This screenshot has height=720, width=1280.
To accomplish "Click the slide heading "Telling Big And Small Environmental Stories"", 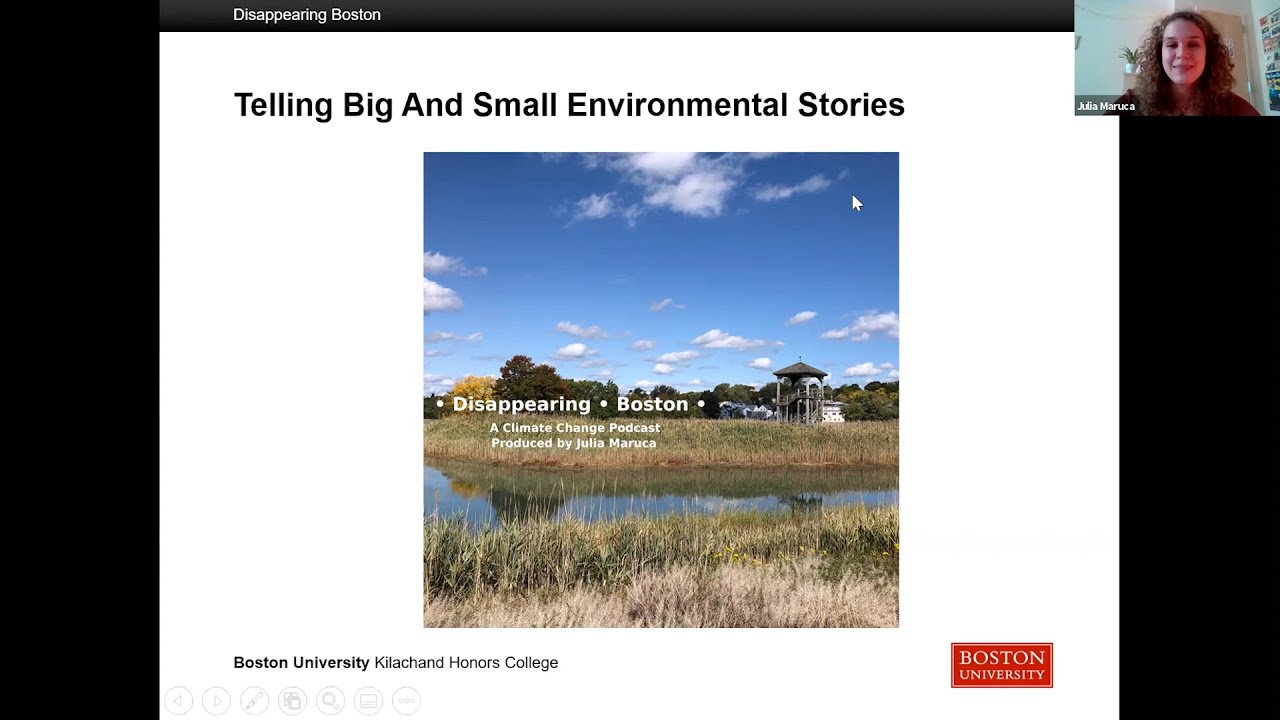I will click(x=569, y=105).
